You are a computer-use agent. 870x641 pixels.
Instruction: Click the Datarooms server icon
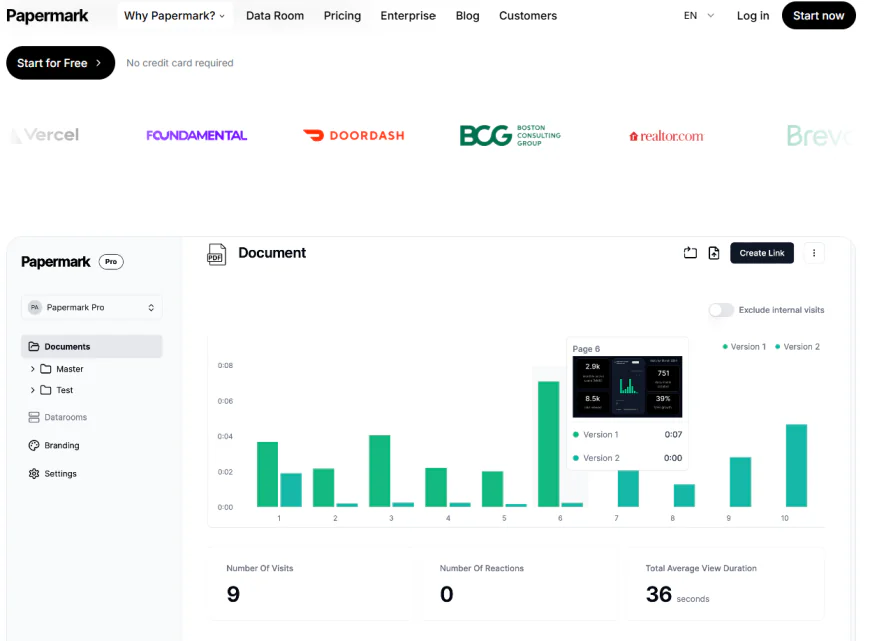tap(34, 417)
